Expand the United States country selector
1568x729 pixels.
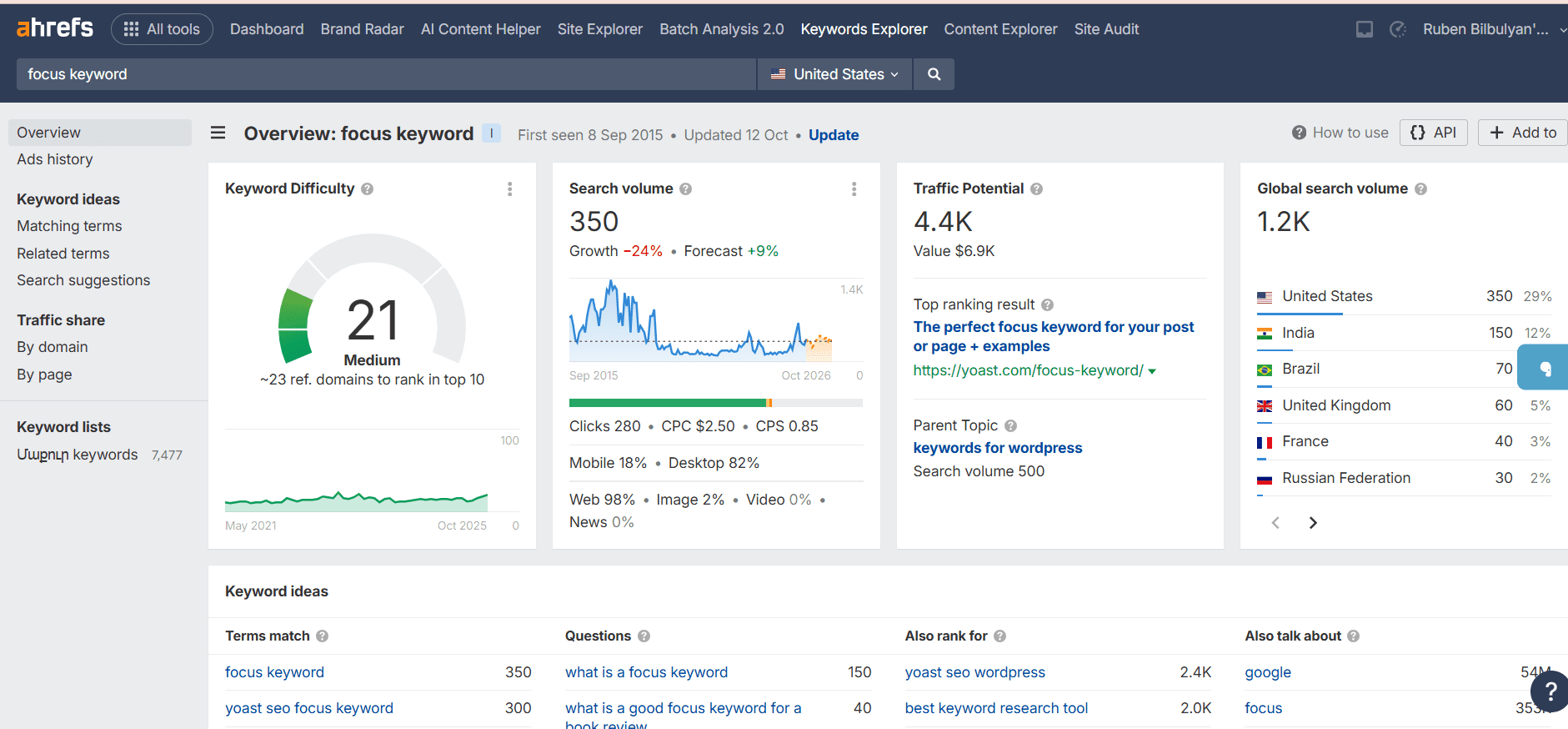point(834,74)
